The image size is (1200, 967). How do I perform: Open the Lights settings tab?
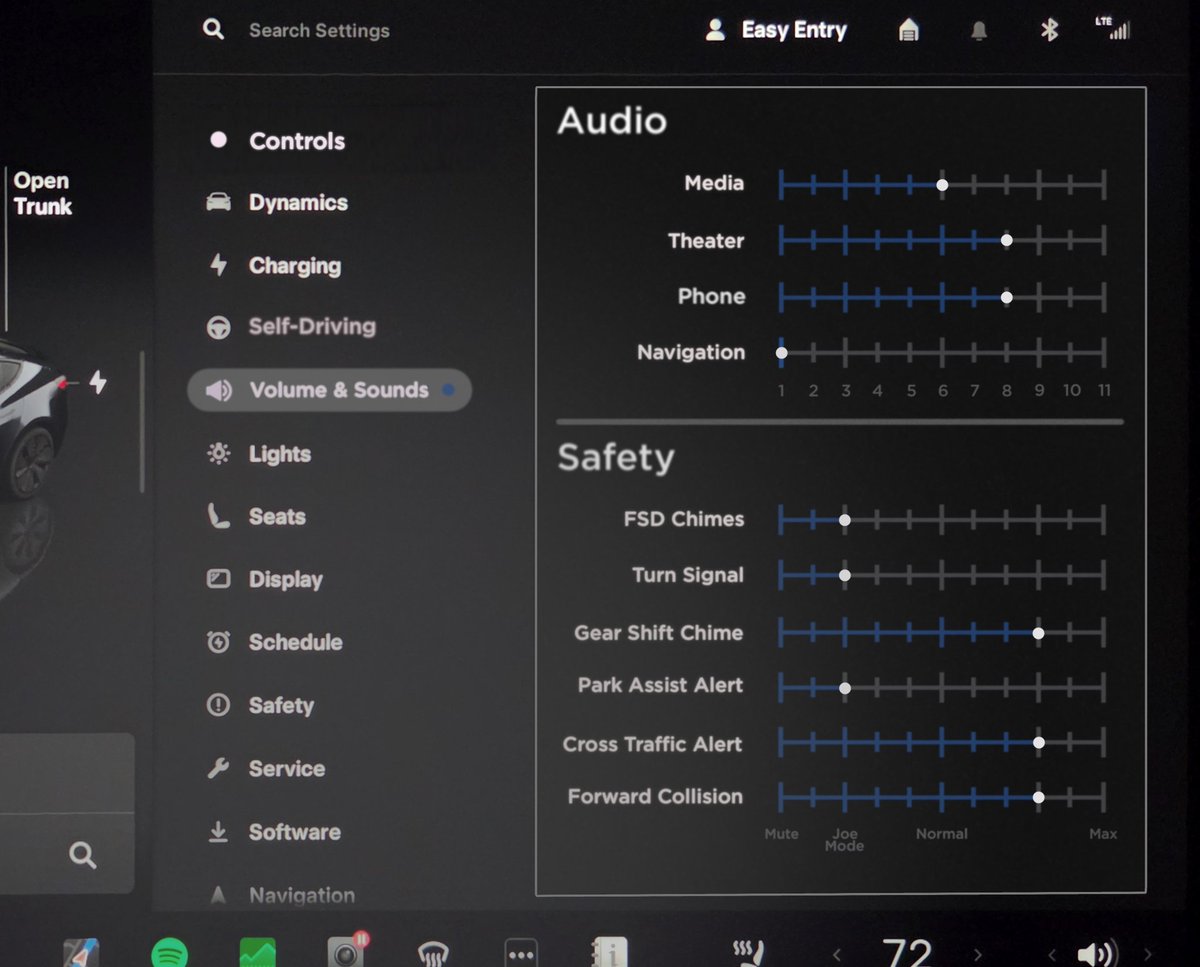(x=259, y=454)
